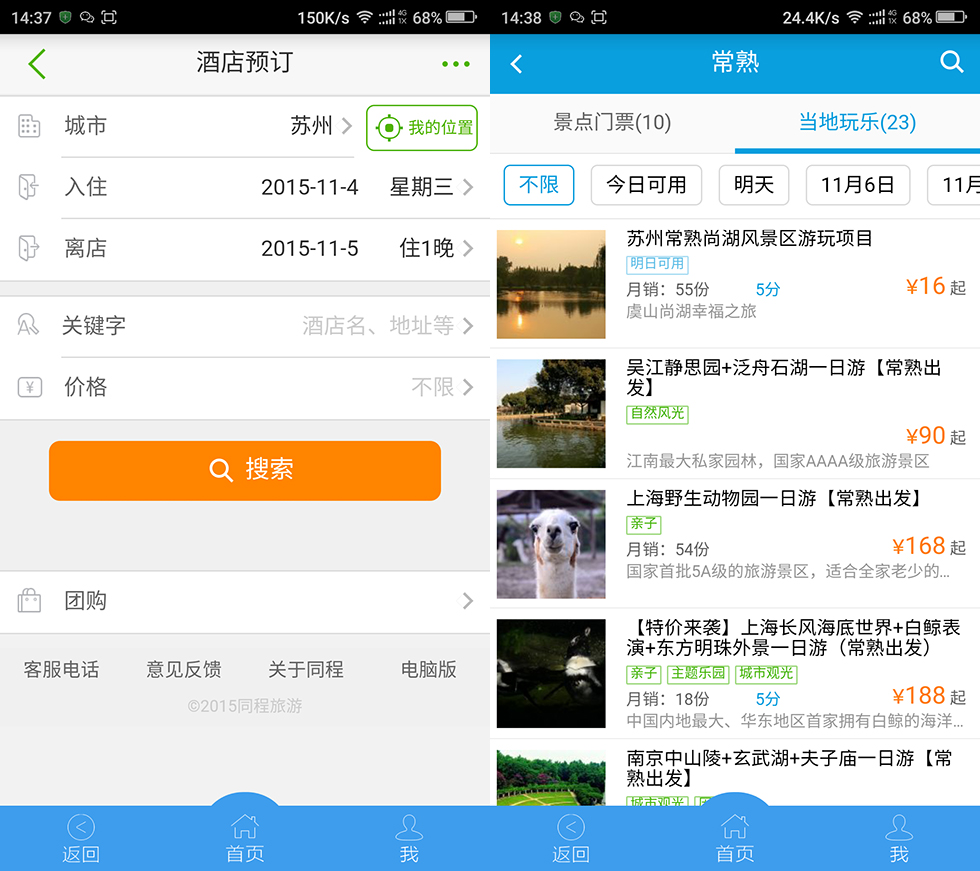
Task: Open 上海长风海底世界+白鲸表演 listing title
Action: (794, 637)
